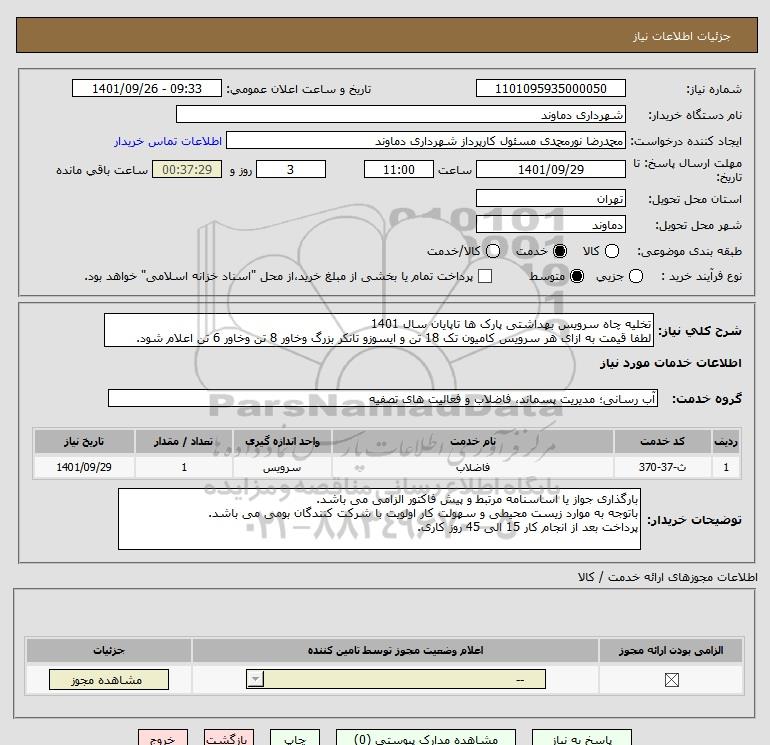Click the need number field 1101095935000050
This screenshot has width=770, height=745.
(550, 88)
